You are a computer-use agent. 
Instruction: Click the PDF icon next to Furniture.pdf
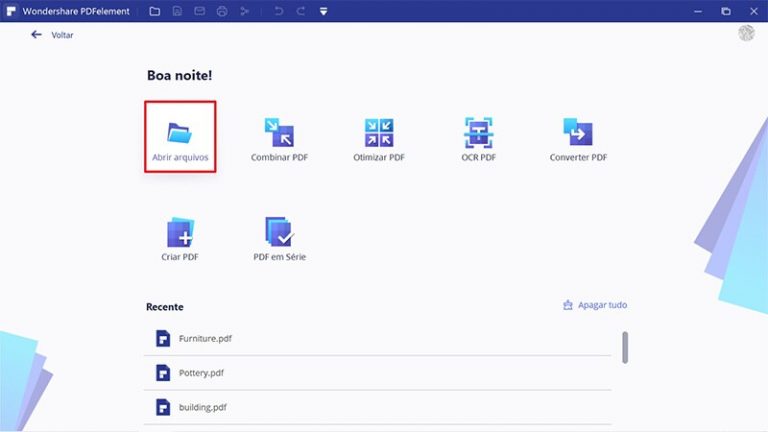pos(163,338)
